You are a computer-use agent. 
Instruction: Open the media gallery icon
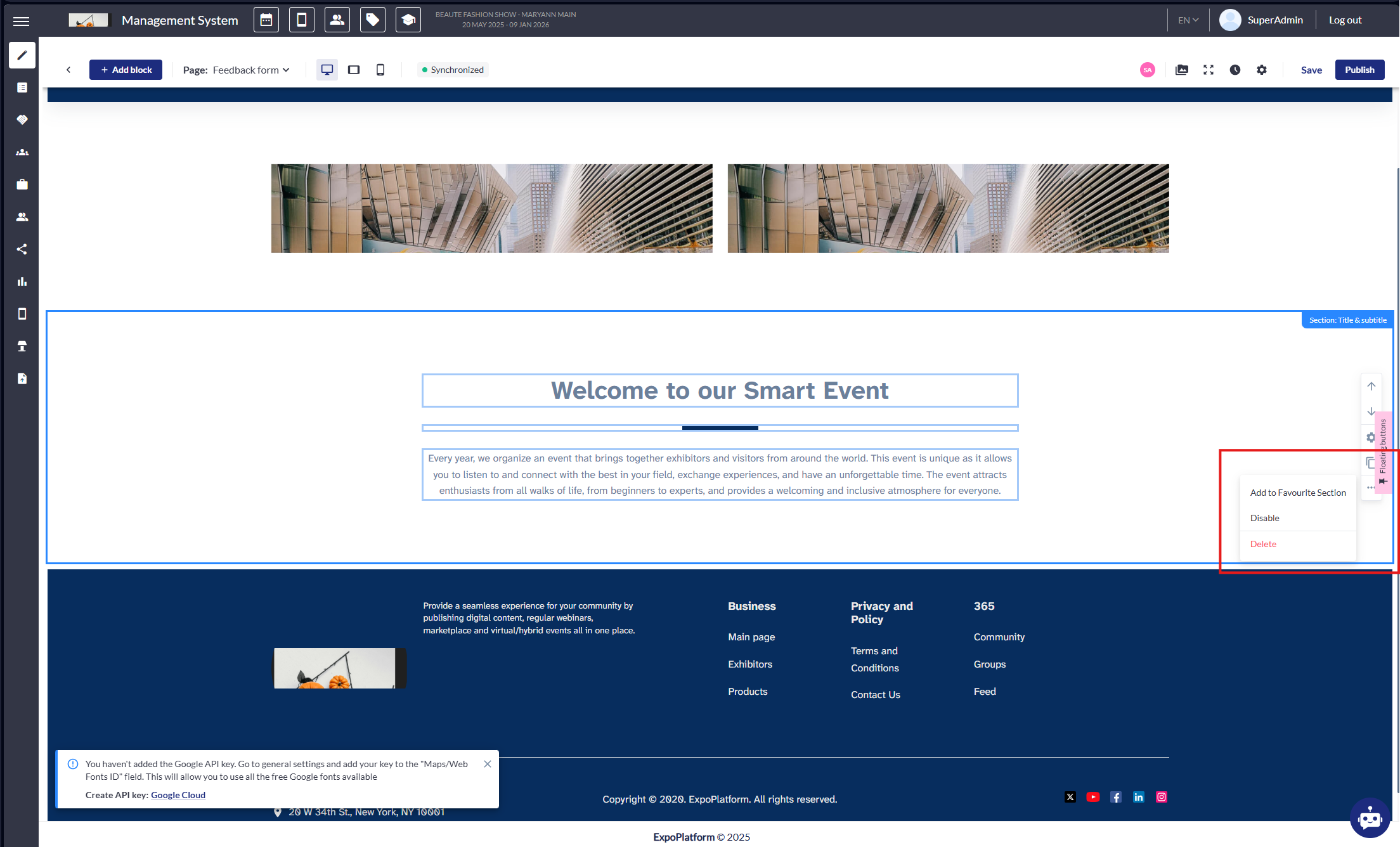click(1181, 70)
